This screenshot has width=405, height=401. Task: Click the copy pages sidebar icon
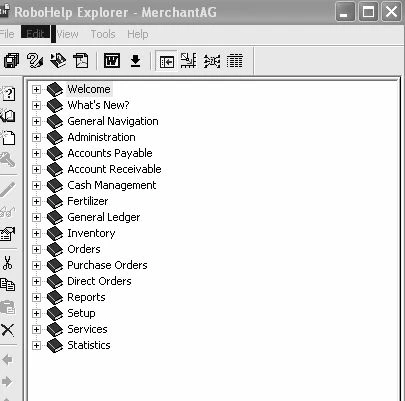tap(8, 285)
